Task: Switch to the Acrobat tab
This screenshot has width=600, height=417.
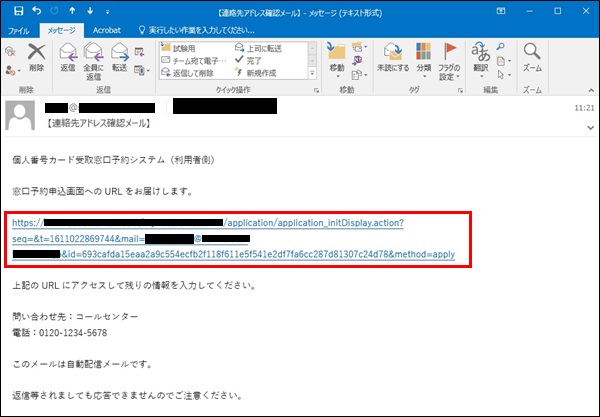Action: [x=106, y=30]
